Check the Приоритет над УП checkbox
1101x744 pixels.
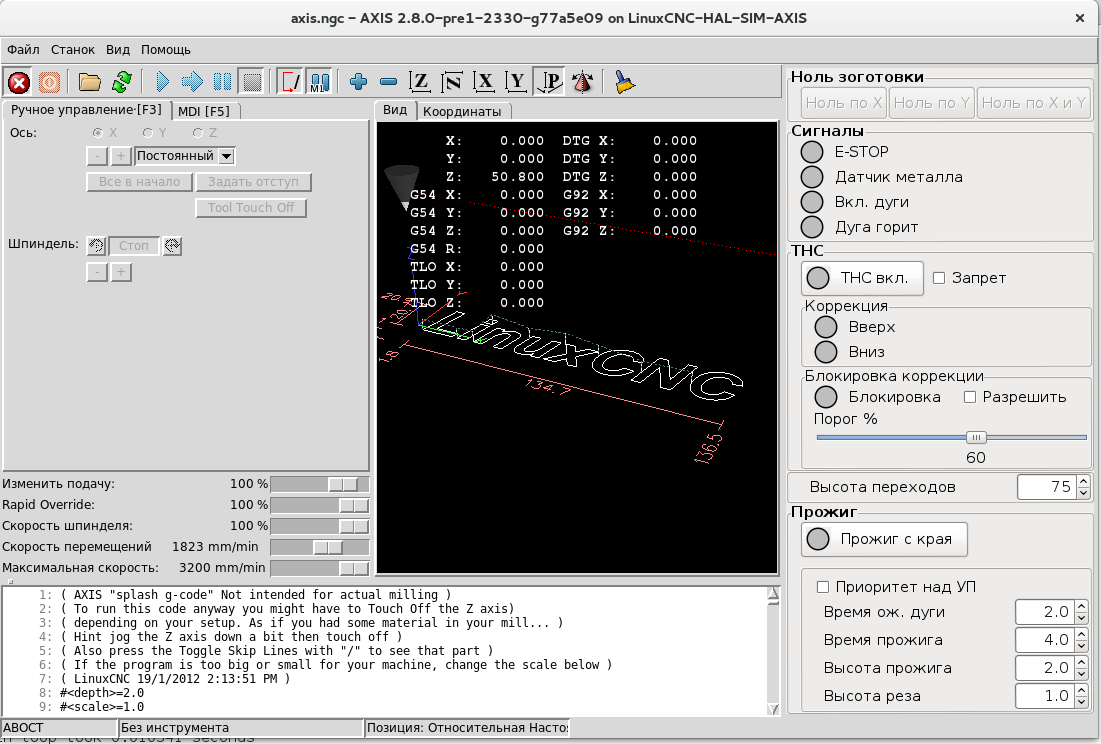[x=824, y=587]
